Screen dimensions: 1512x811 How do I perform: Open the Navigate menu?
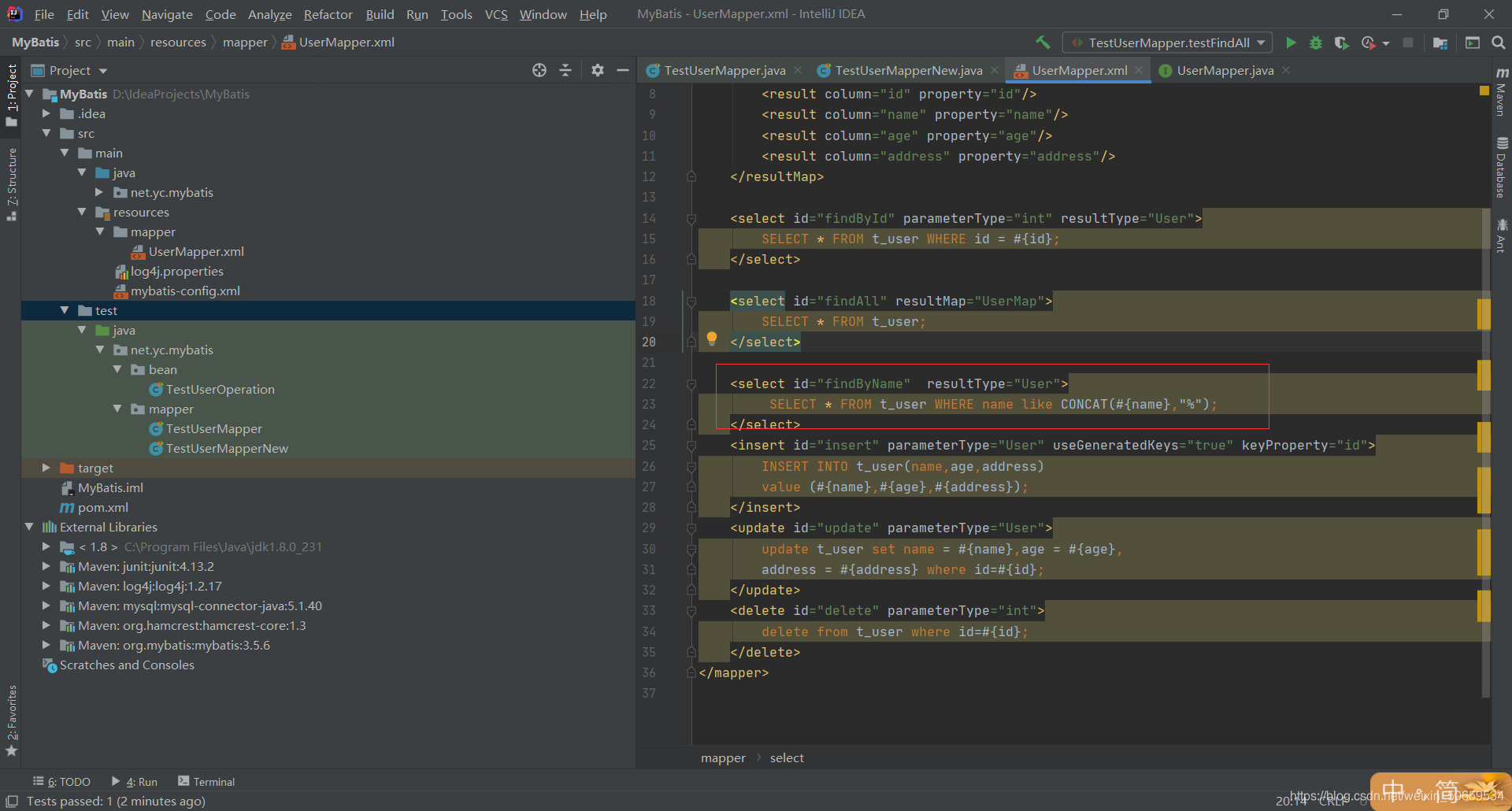(x=167, y=14)
